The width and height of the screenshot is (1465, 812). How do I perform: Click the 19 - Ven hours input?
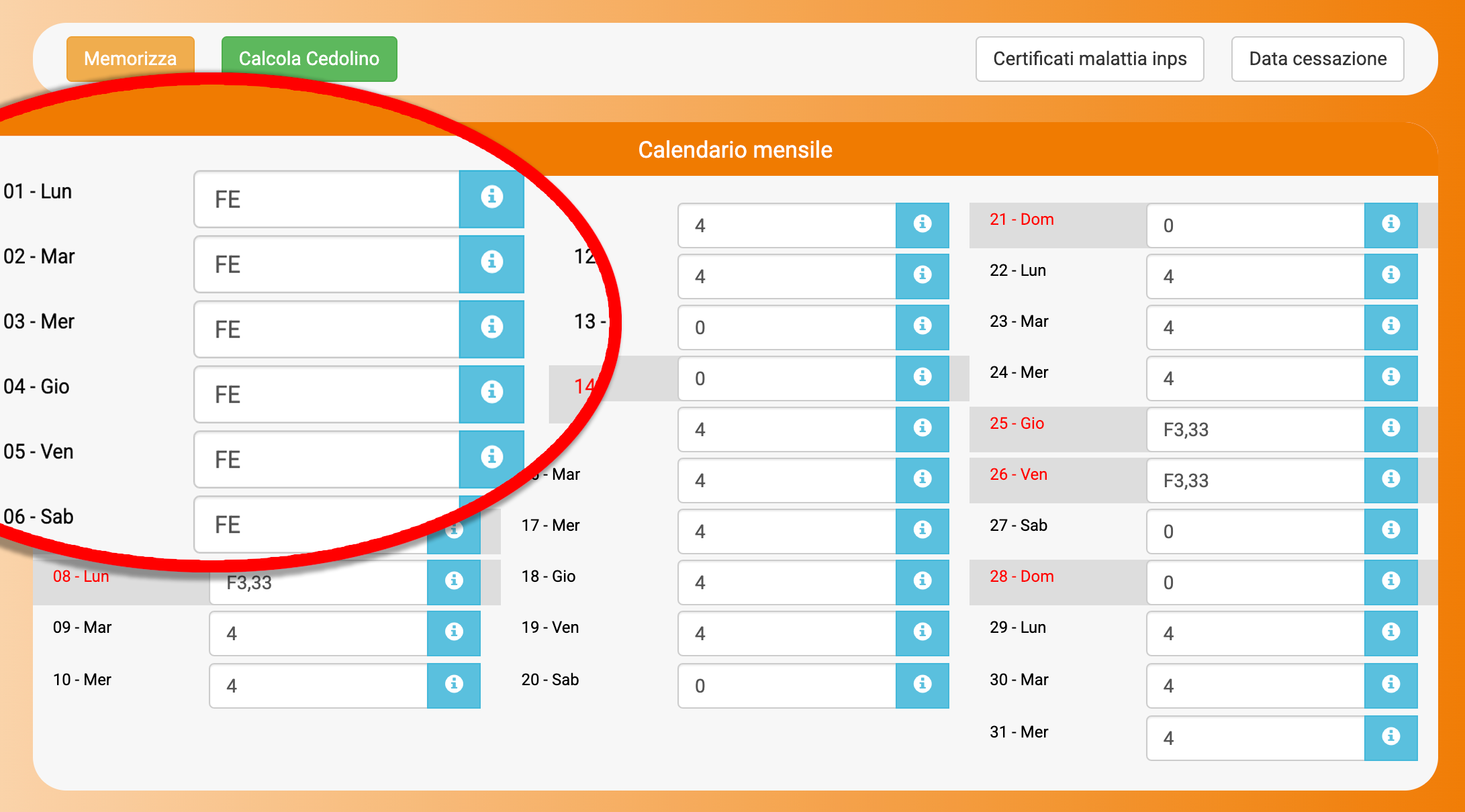(786, 633)
